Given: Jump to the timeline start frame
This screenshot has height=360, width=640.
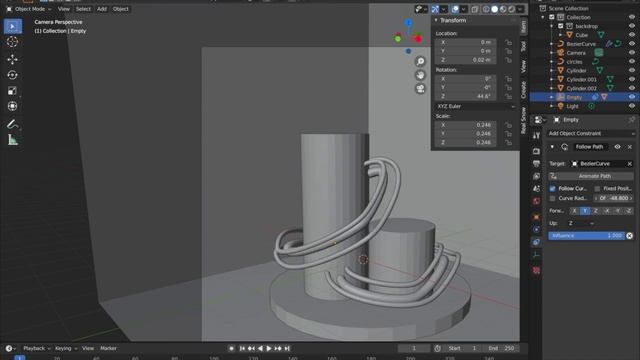Looking at the screenshot, I should (242, 349).
